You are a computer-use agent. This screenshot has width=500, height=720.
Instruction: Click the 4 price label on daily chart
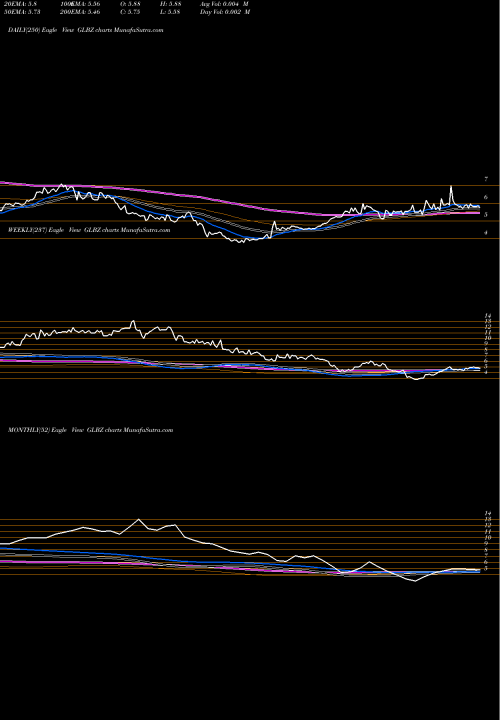click(x=486, y=233)
